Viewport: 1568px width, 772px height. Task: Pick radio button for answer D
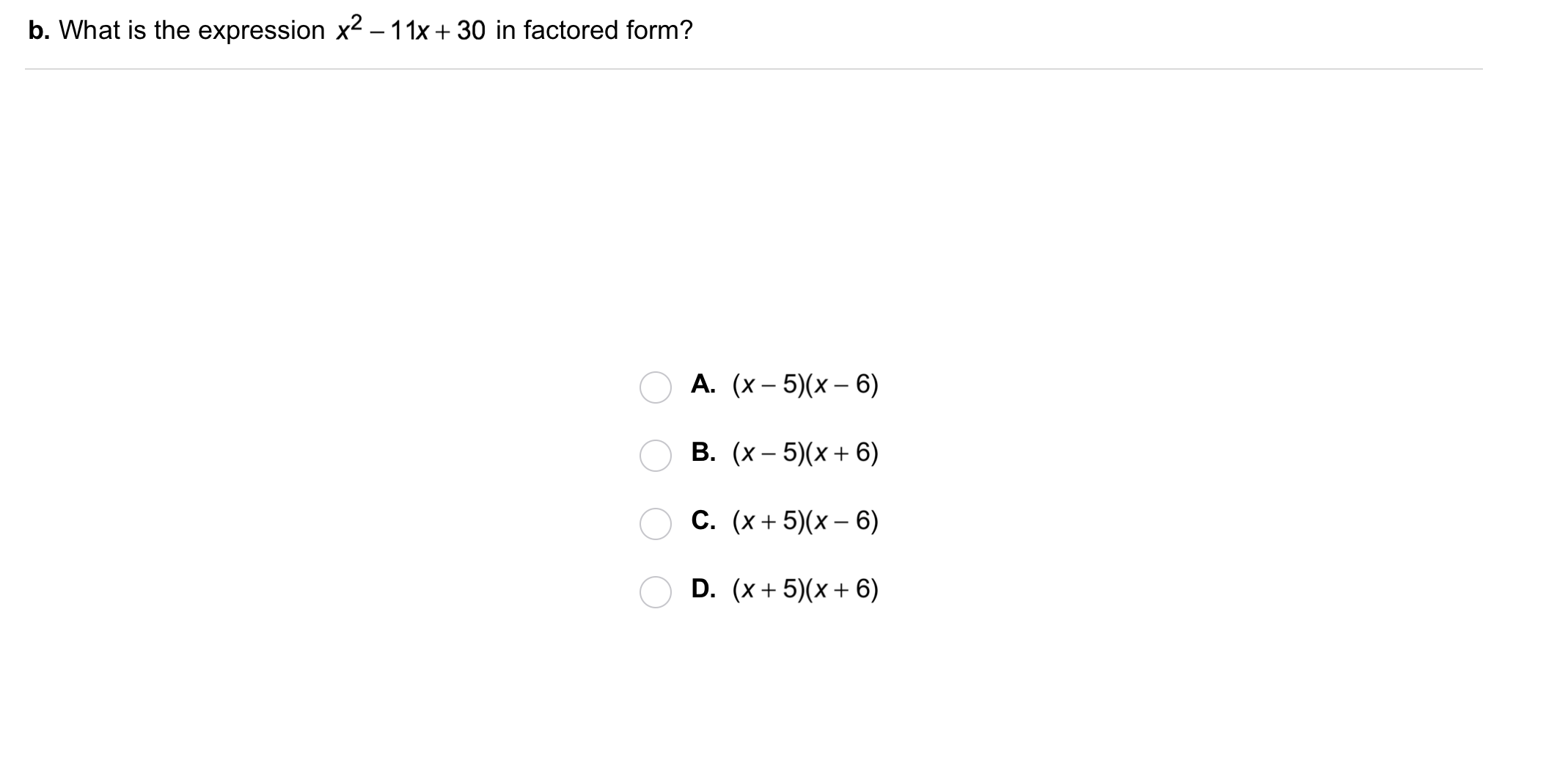[655, 592]
